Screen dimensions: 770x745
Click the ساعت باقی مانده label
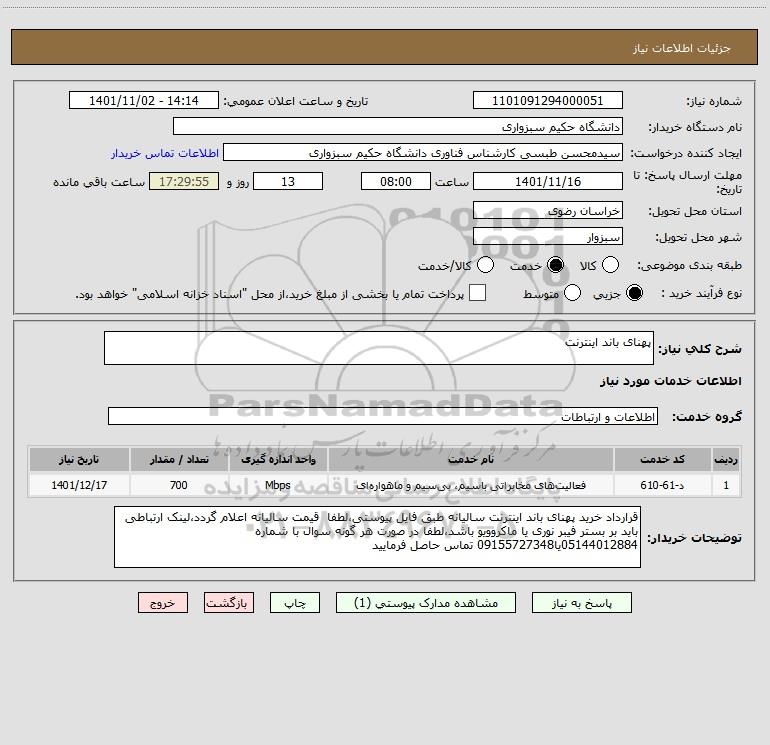coord(99,182)
